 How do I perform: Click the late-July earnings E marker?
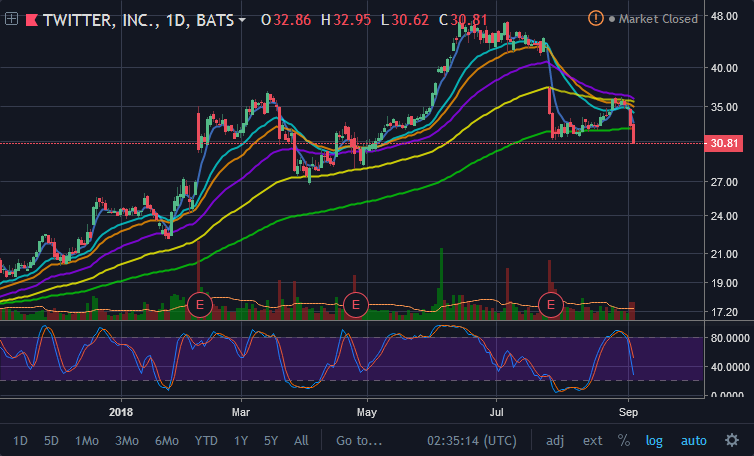(551, 304)
